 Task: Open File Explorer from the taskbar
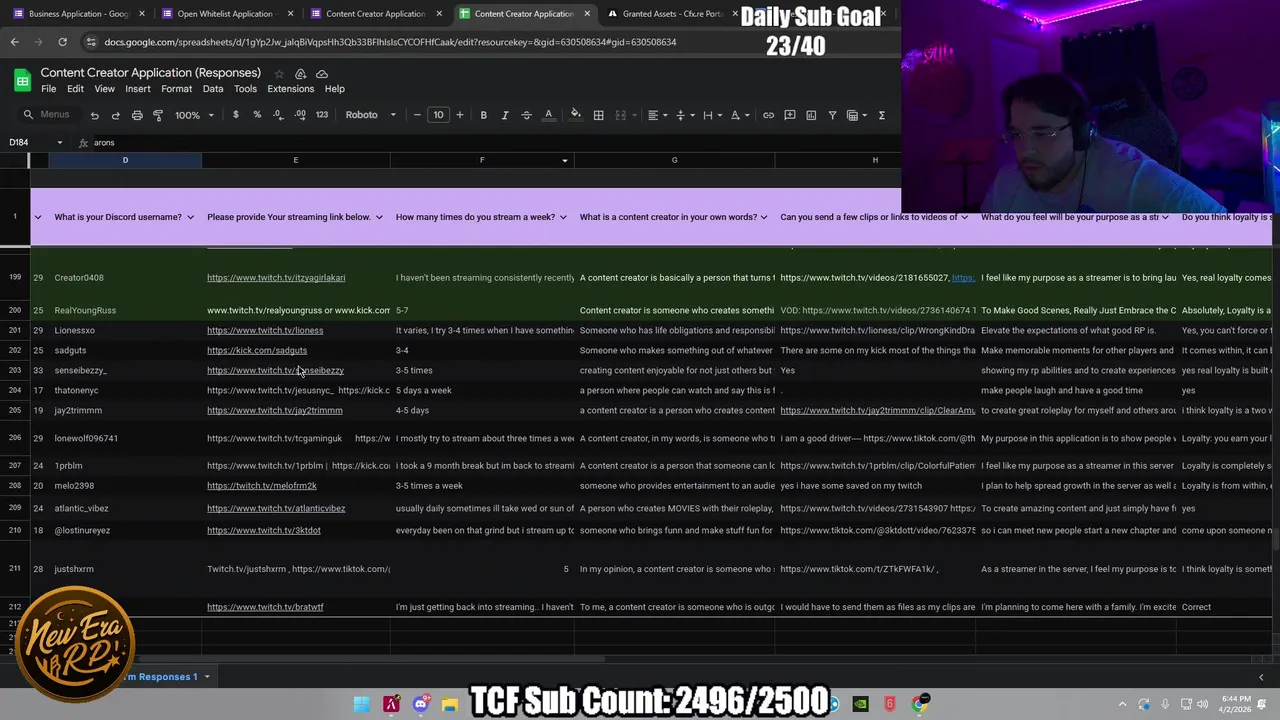[x=450, y=704]
